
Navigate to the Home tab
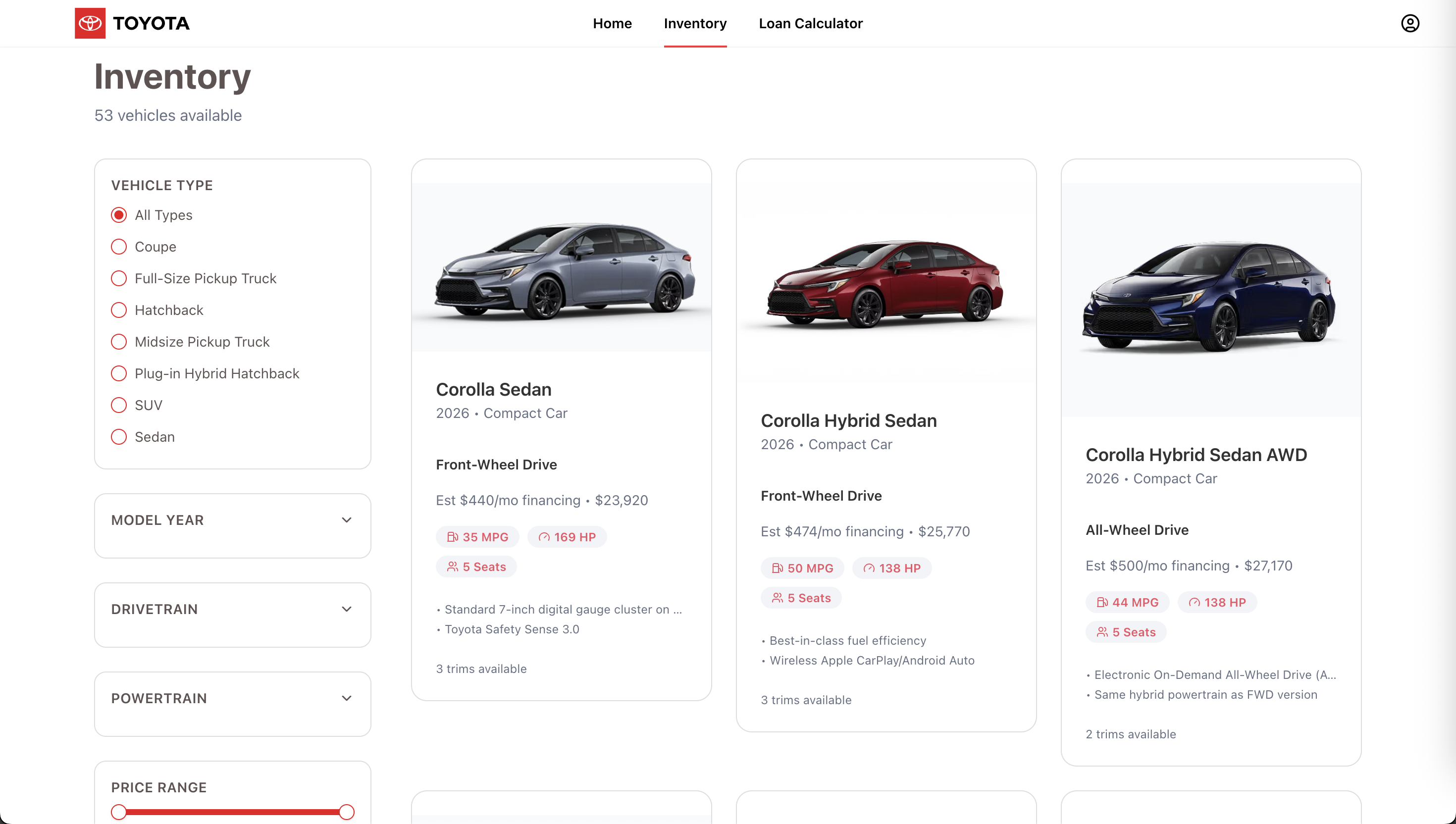click(612, 23)
